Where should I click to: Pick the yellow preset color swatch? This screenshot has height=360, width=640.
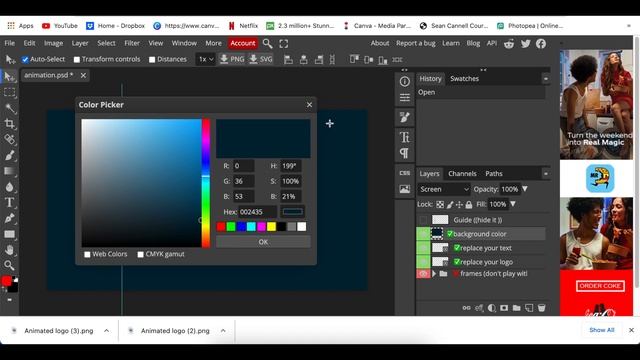271,227
